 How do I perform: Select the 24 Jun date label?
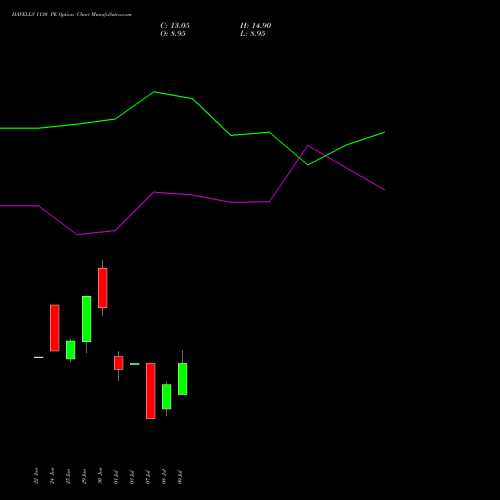pos(52,476)
